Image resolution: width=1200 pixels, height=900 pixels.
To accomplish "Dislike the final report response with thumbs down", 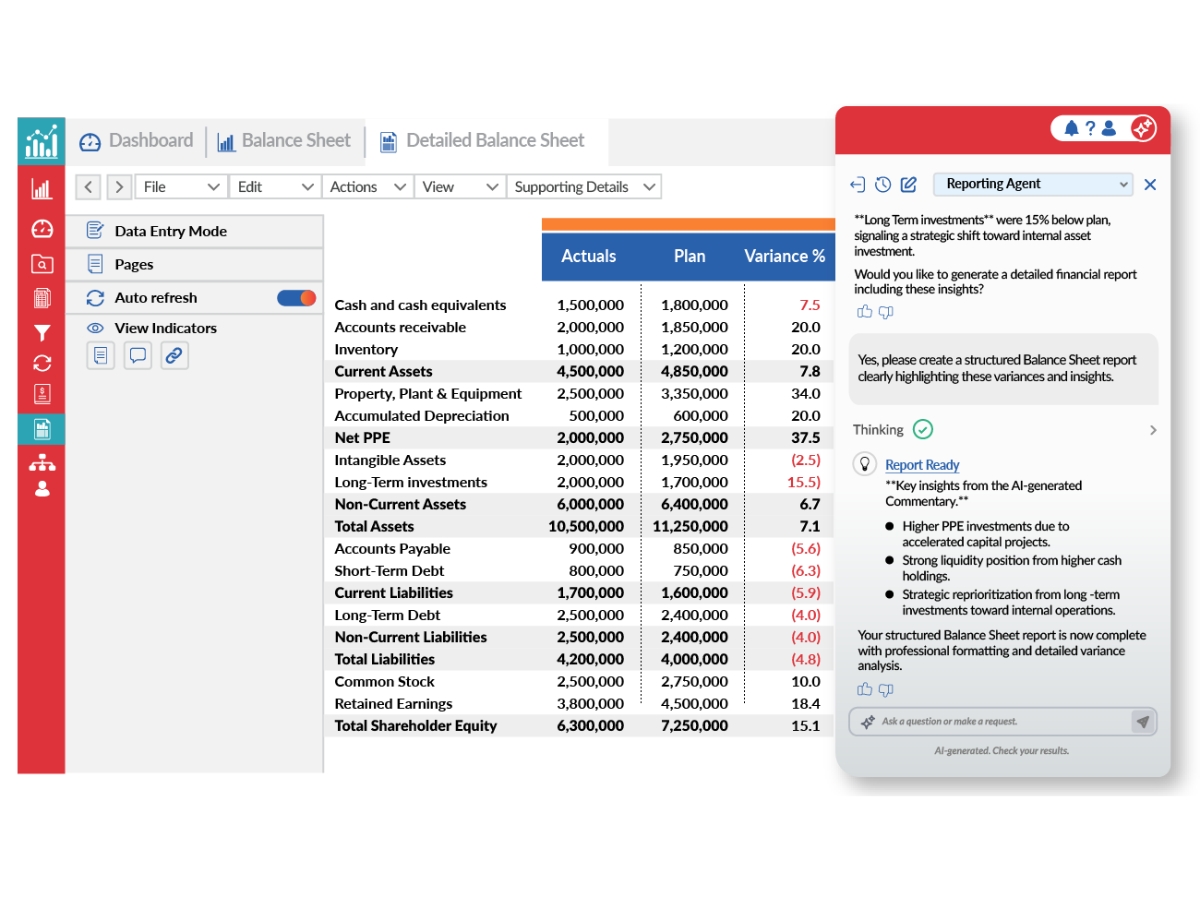I will (885, 689).
